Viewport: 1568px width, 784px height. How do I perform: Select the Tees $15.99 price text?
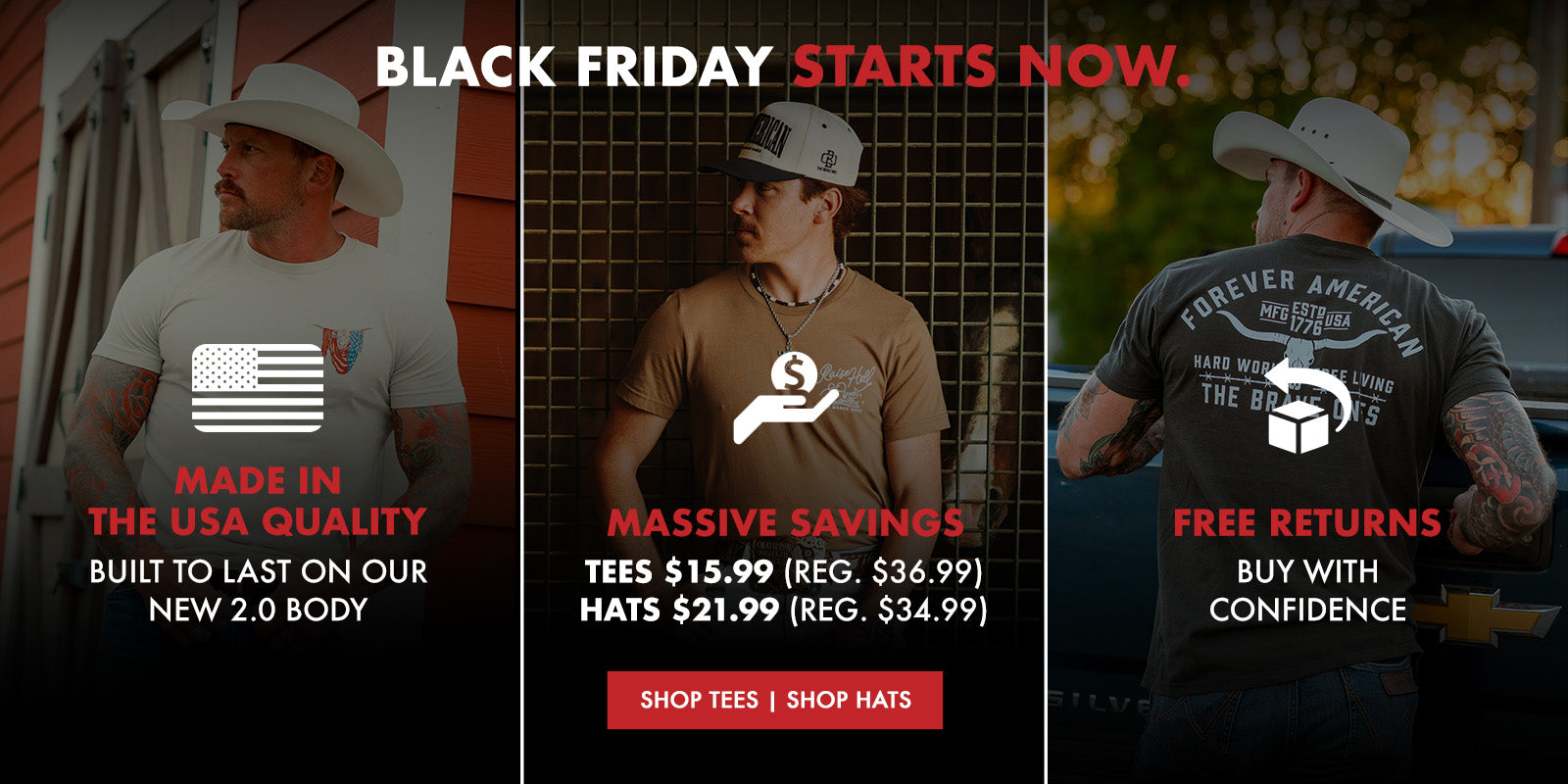678,570
